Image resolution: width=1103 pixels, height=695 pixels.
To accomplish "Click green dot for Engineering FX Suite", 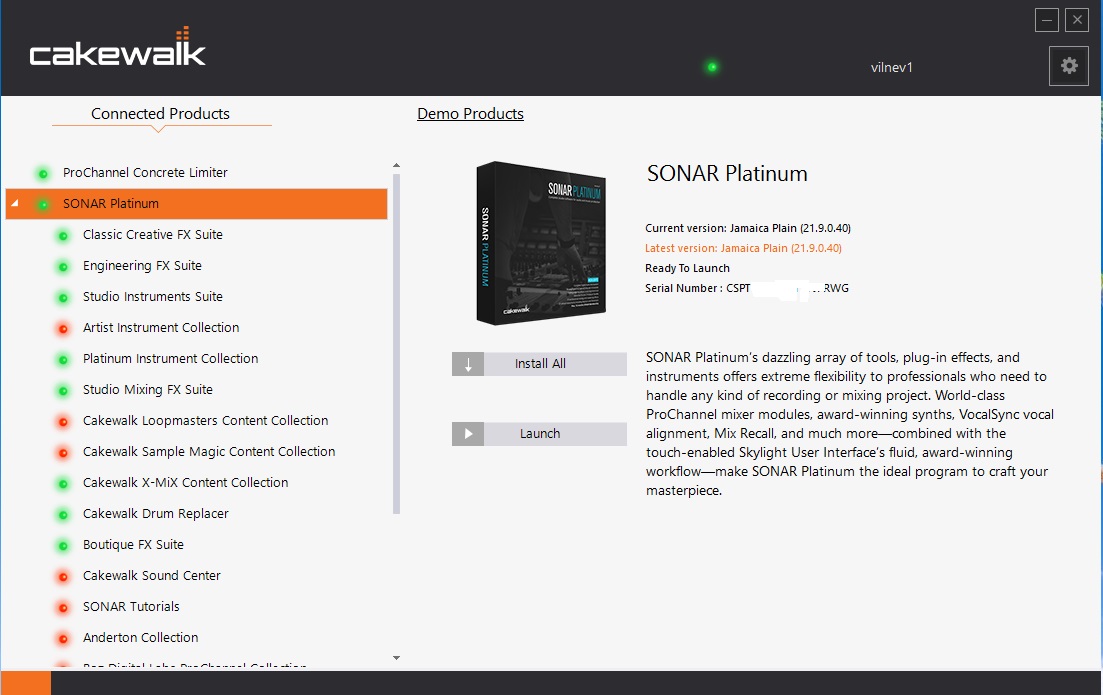I will [63, 267].
